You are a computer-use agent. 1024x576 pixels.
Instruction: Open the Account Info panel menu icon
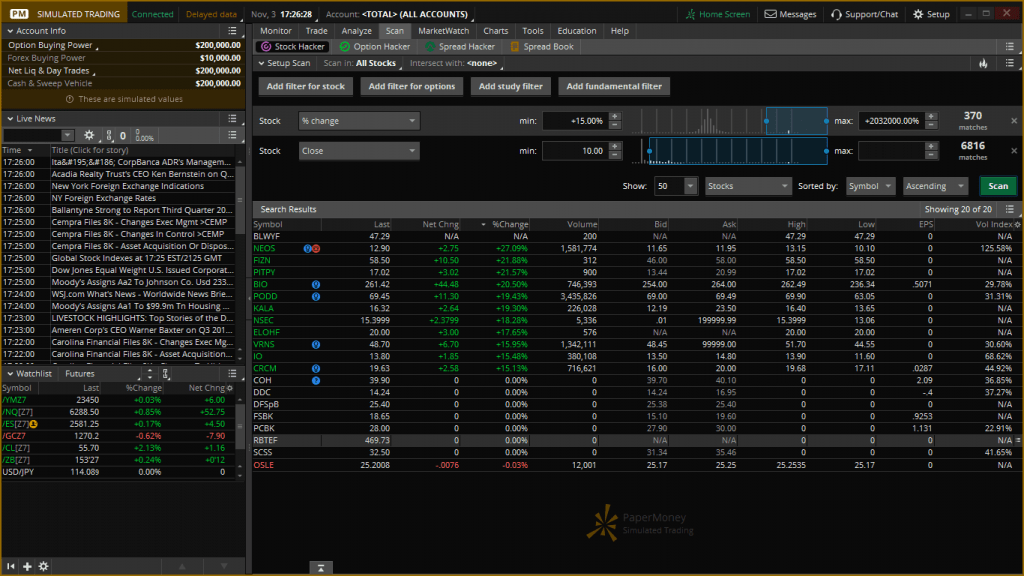pyautogui.click(x=232, y=31)
